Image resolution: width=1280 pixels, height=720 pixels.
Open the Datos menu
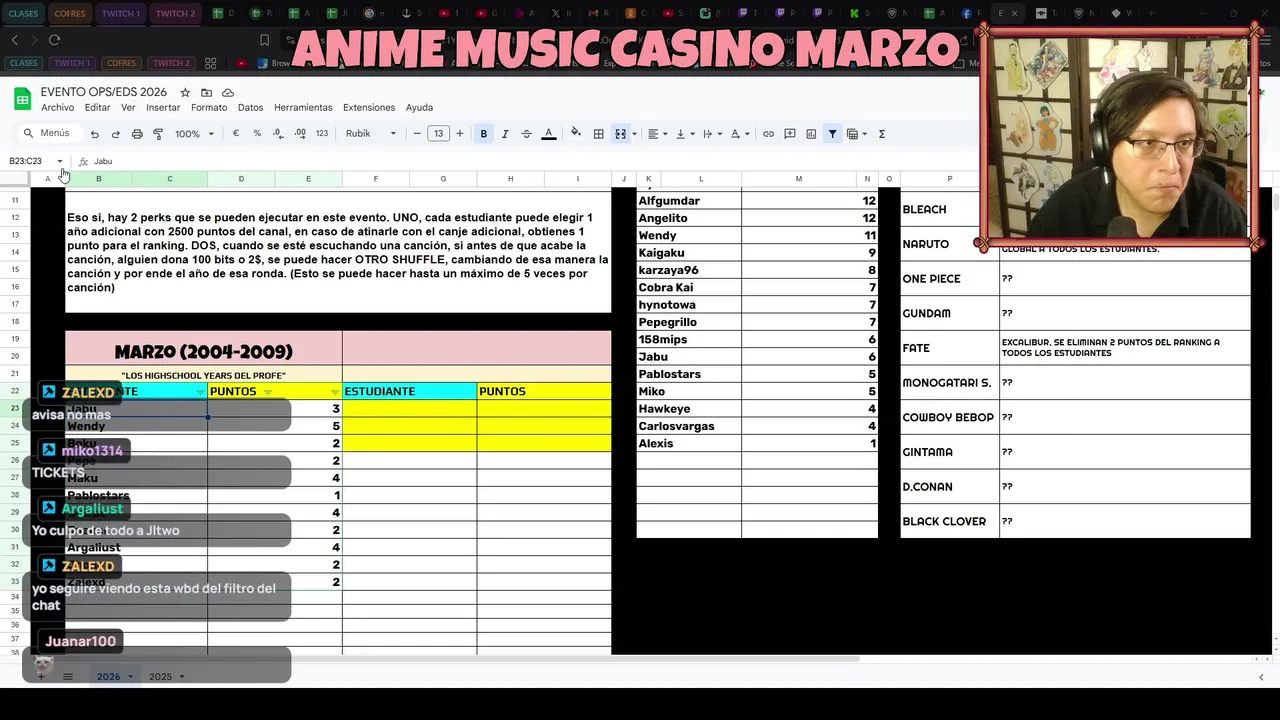coord(250,108)
